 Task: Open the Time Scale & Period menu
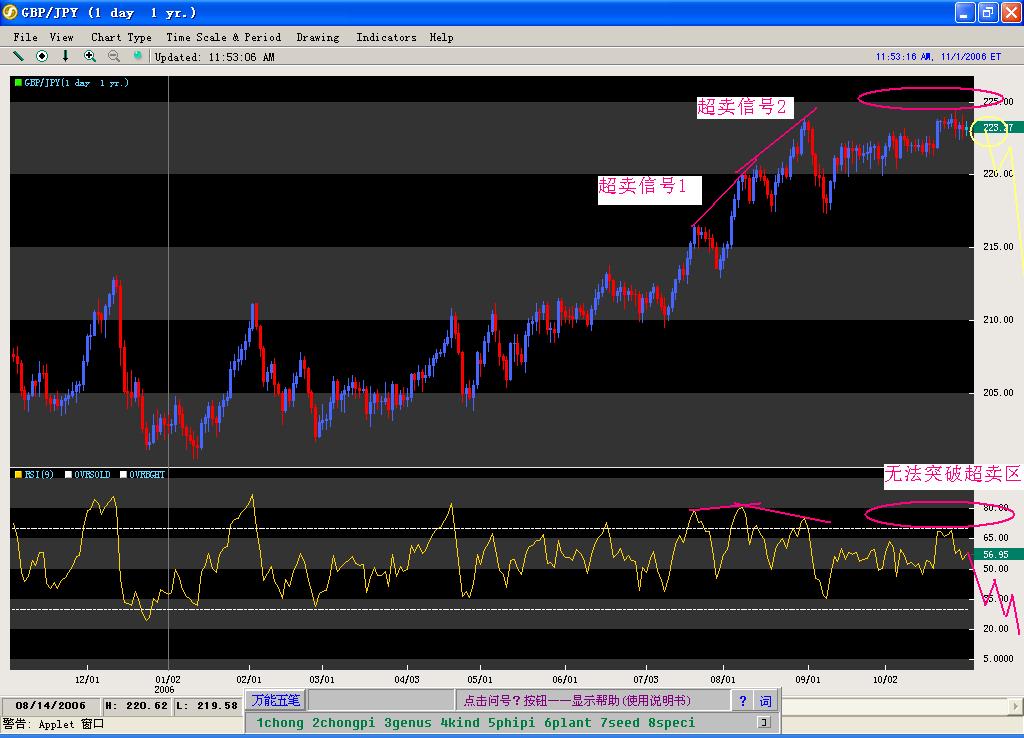223,37
